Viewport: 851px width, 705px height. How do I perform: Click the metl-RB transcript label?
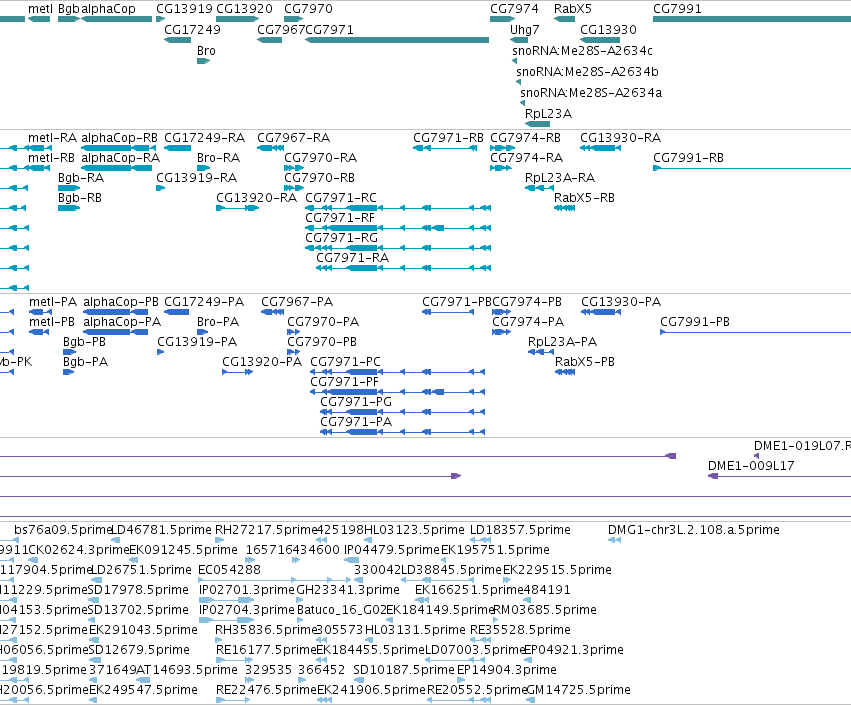tap(52, 158)
